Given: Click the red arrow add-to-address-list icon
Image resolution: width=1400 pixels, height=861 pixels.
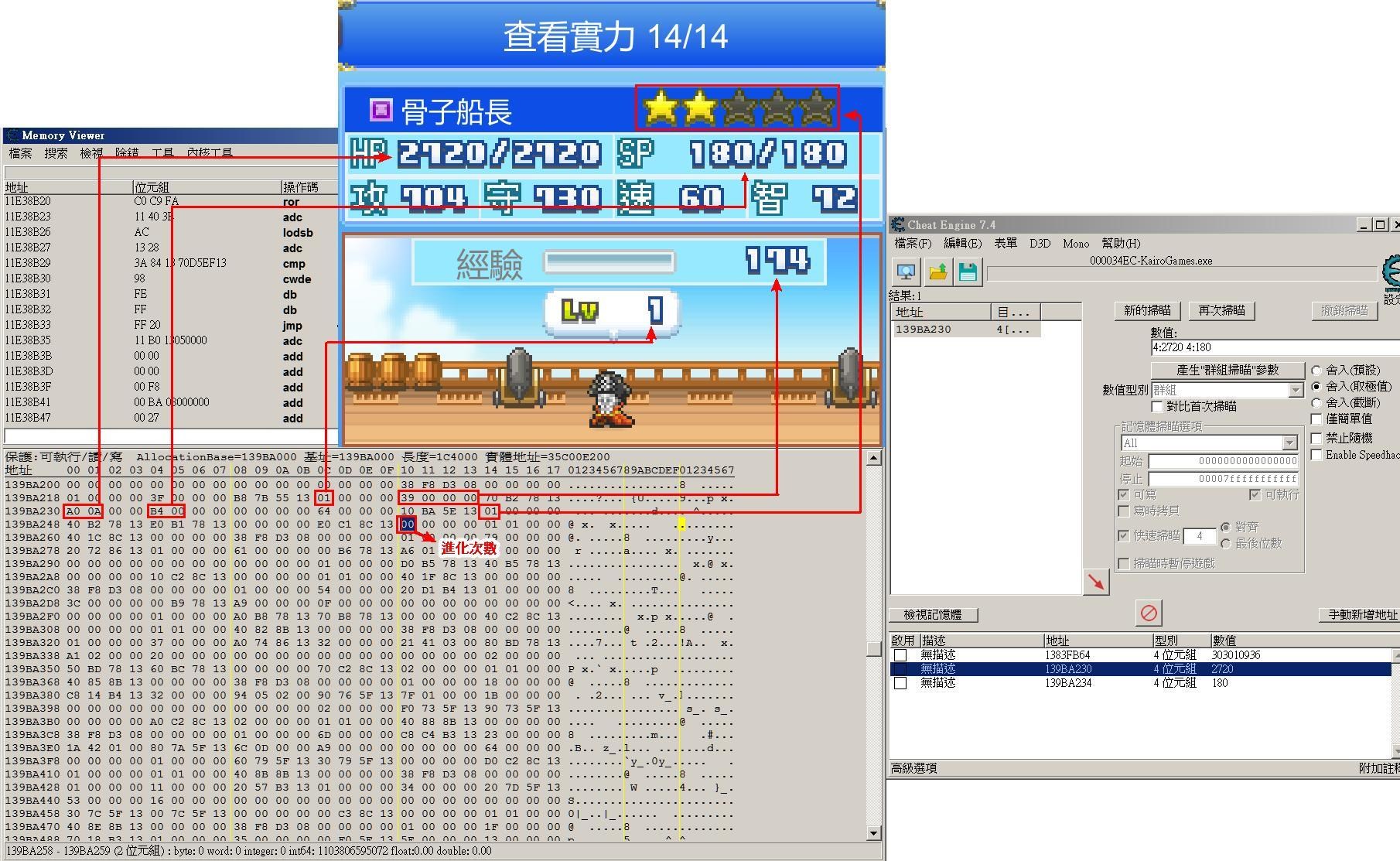Looking at the screenshot, I should (1096, 582).
